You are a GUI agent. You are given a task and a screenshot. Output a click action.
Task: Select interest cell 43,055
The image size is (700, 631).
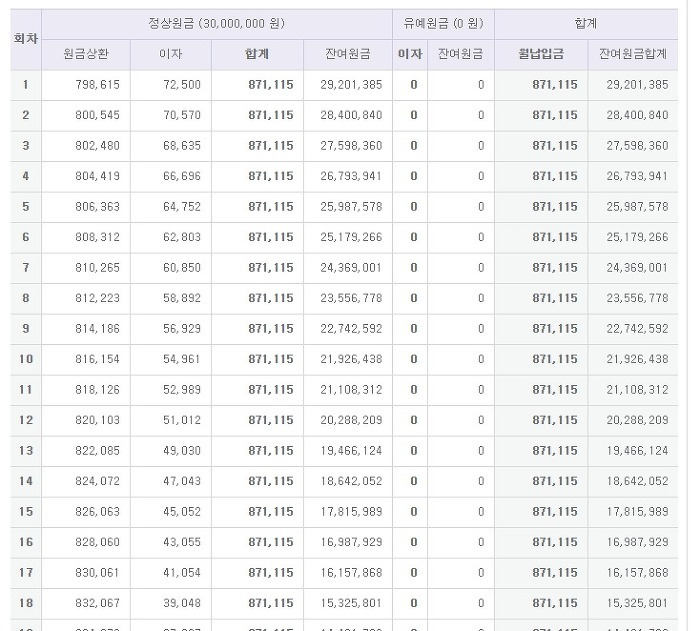(182, 542)
